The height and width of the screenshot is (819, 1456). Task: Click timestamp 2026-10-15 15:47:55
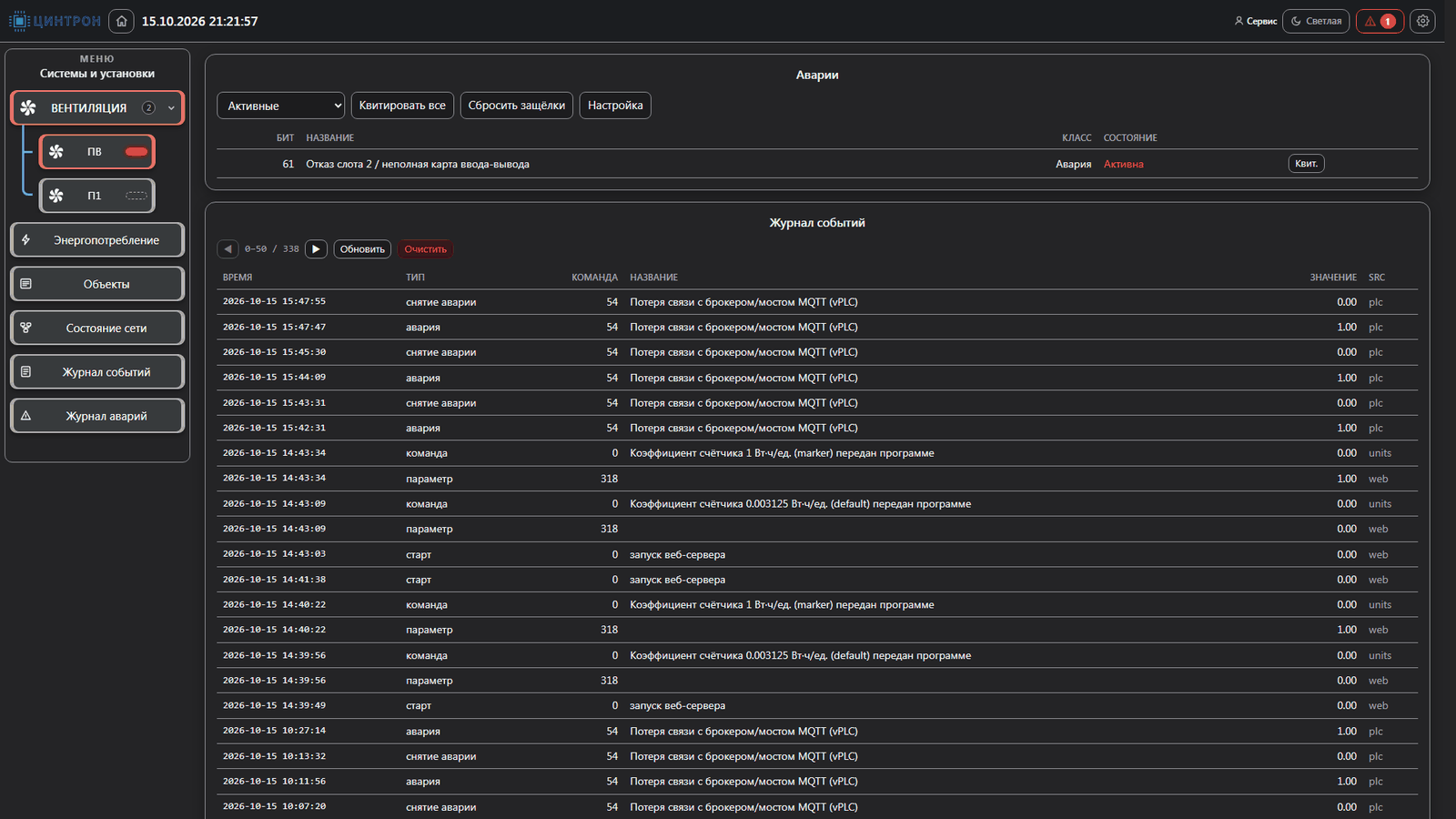click(274, 301)
